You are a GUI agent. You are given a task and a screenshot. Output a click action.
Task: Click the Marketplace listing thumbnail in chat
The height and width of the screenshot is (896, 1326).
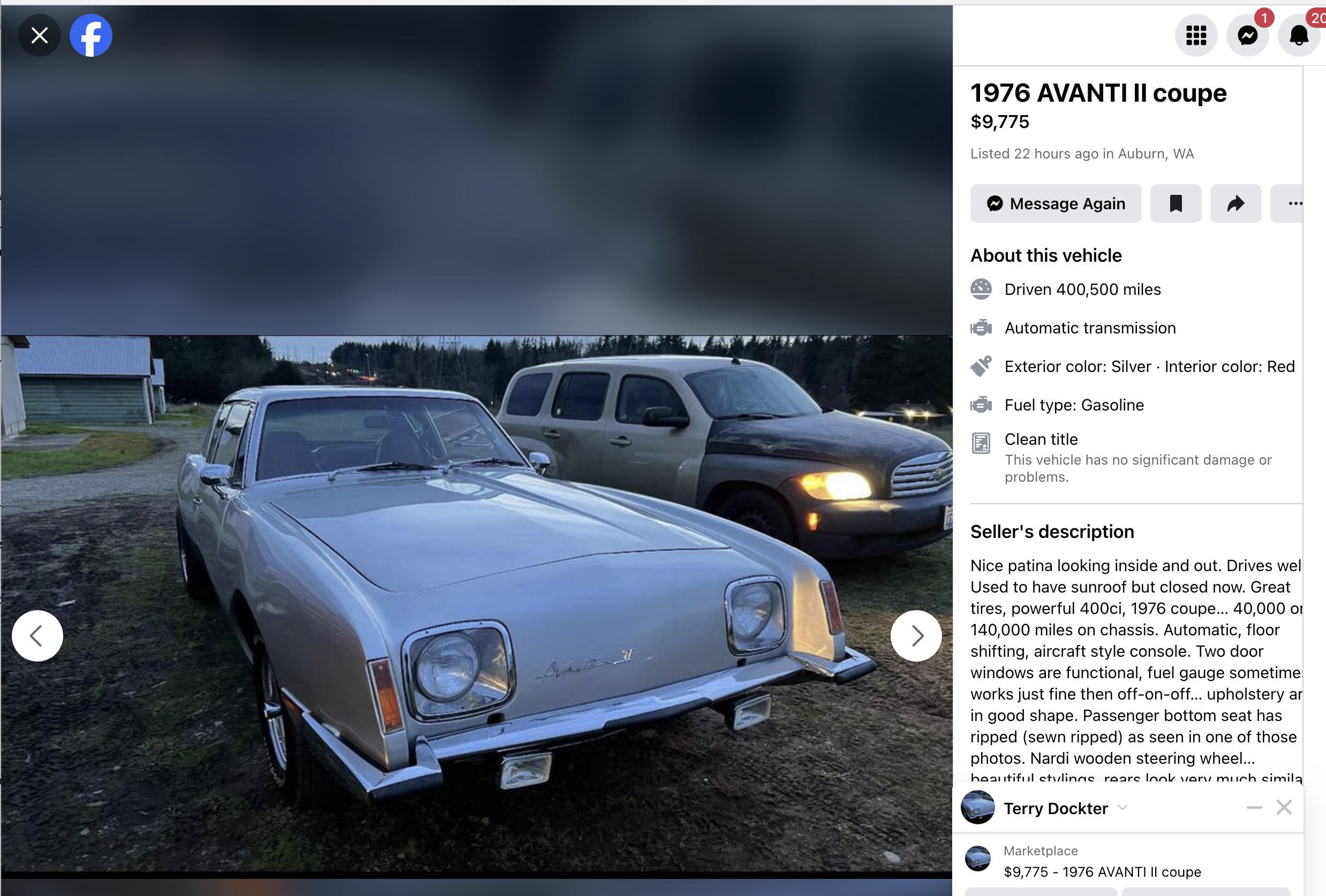click(978, 859)
